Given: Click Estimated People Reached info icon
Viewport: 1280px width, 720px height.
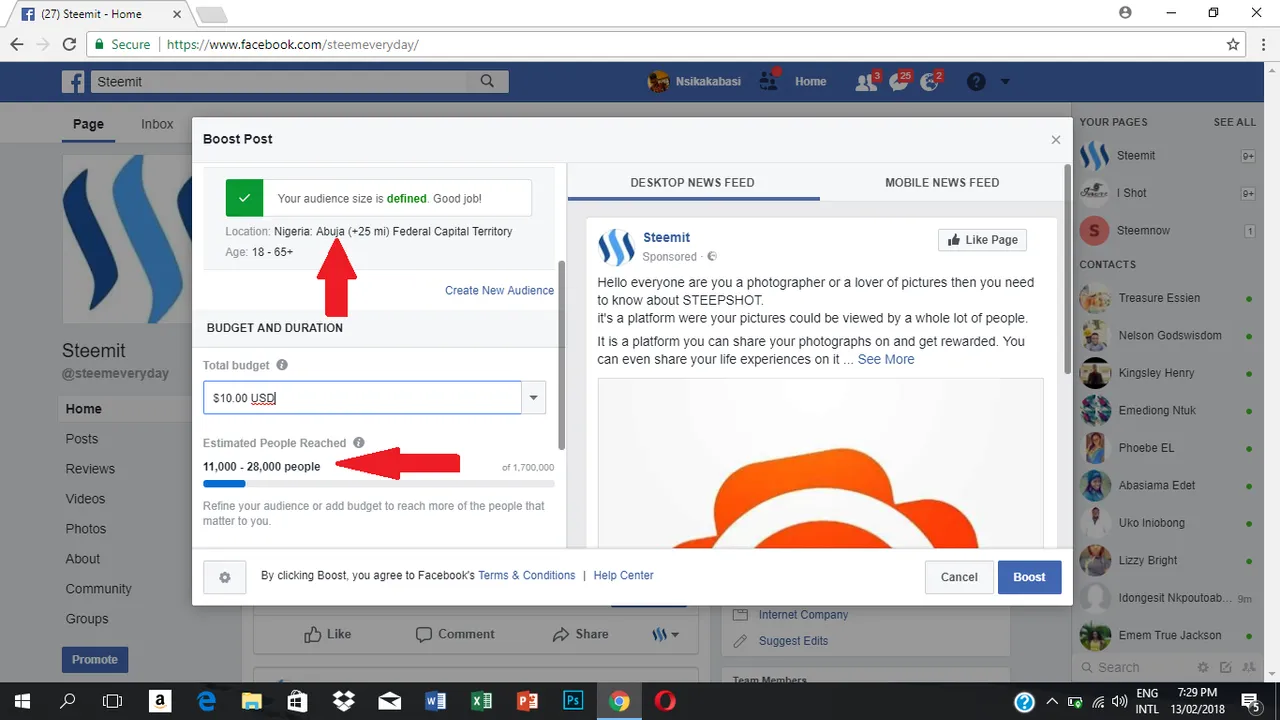Looking at the screenshot, I should click(359, 443).
